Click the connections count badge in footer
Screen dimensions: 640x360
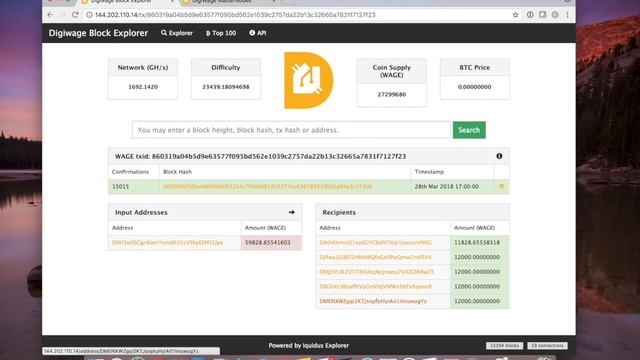click(x=547, y=346)
